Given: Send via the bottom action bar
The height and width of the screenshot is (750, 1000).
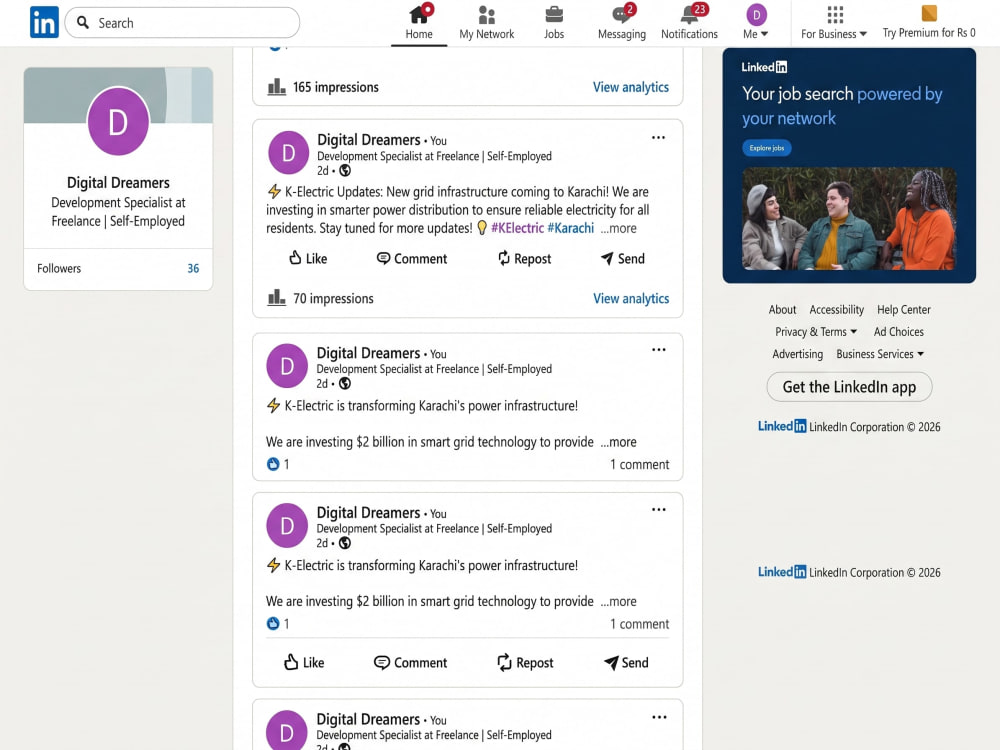Looking at the screenshot, I should [626, 663].
